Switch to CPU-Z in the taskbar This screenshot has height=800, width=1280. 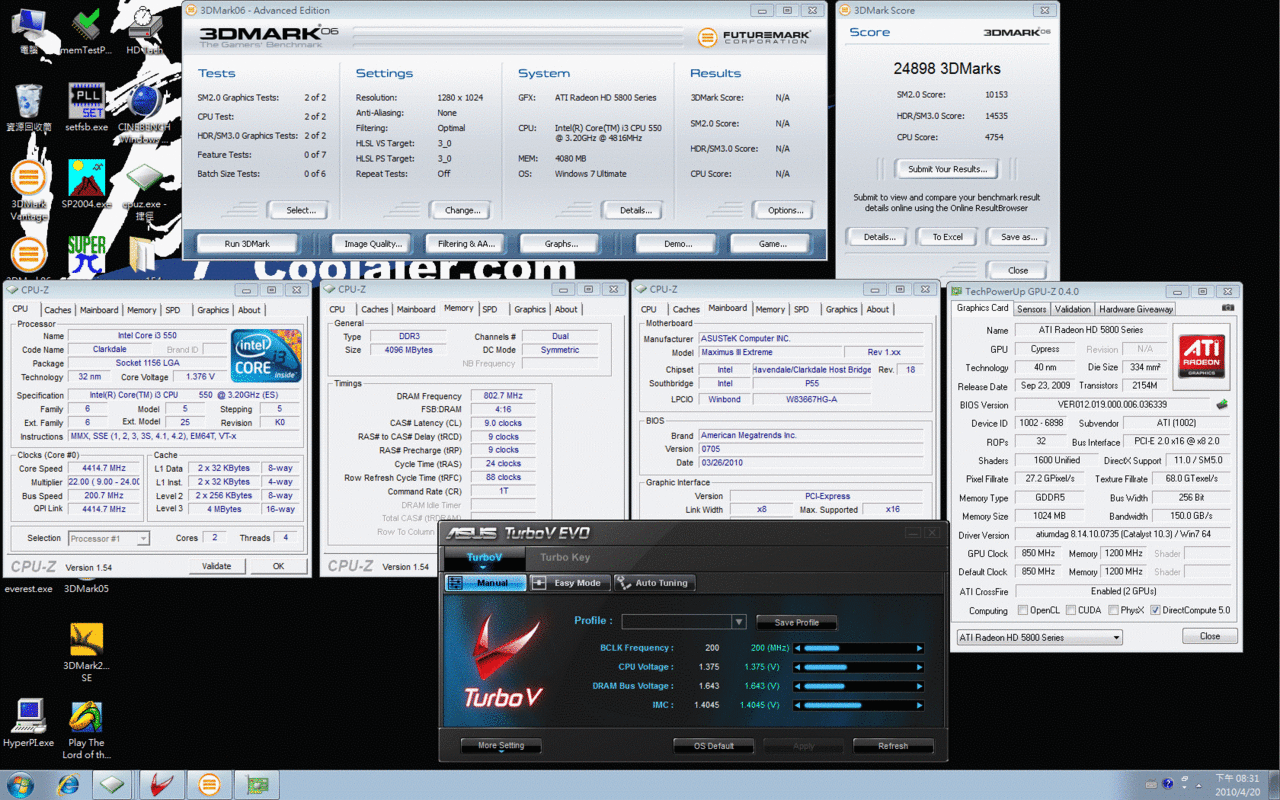pos(112,785)
